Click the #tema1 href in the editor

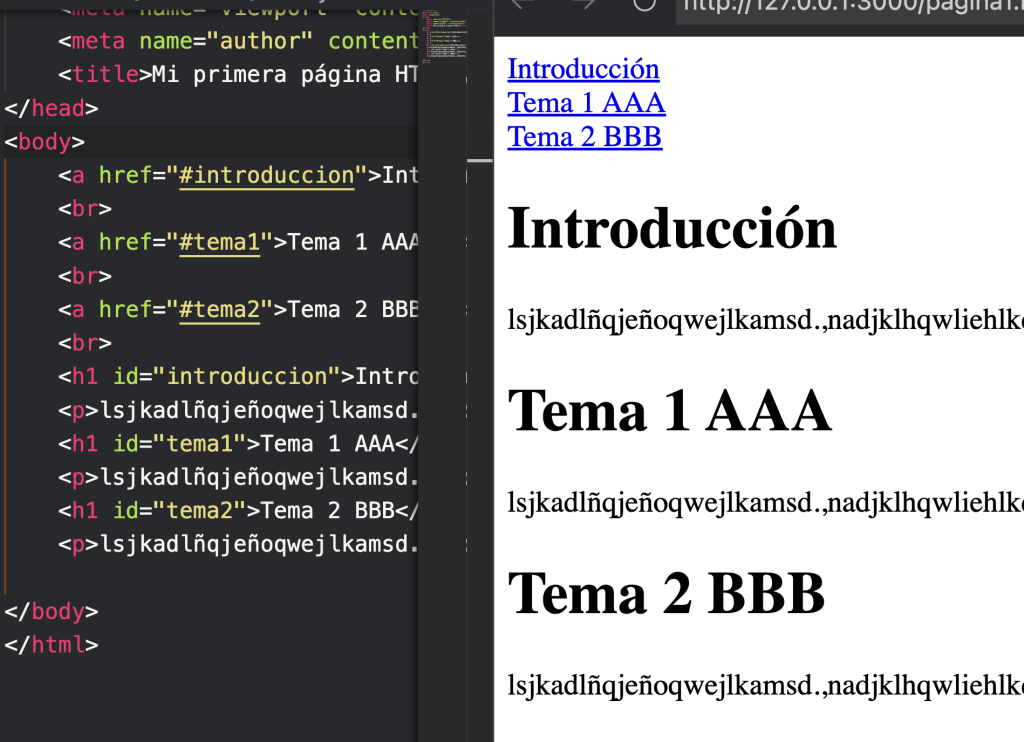point(219,242)
